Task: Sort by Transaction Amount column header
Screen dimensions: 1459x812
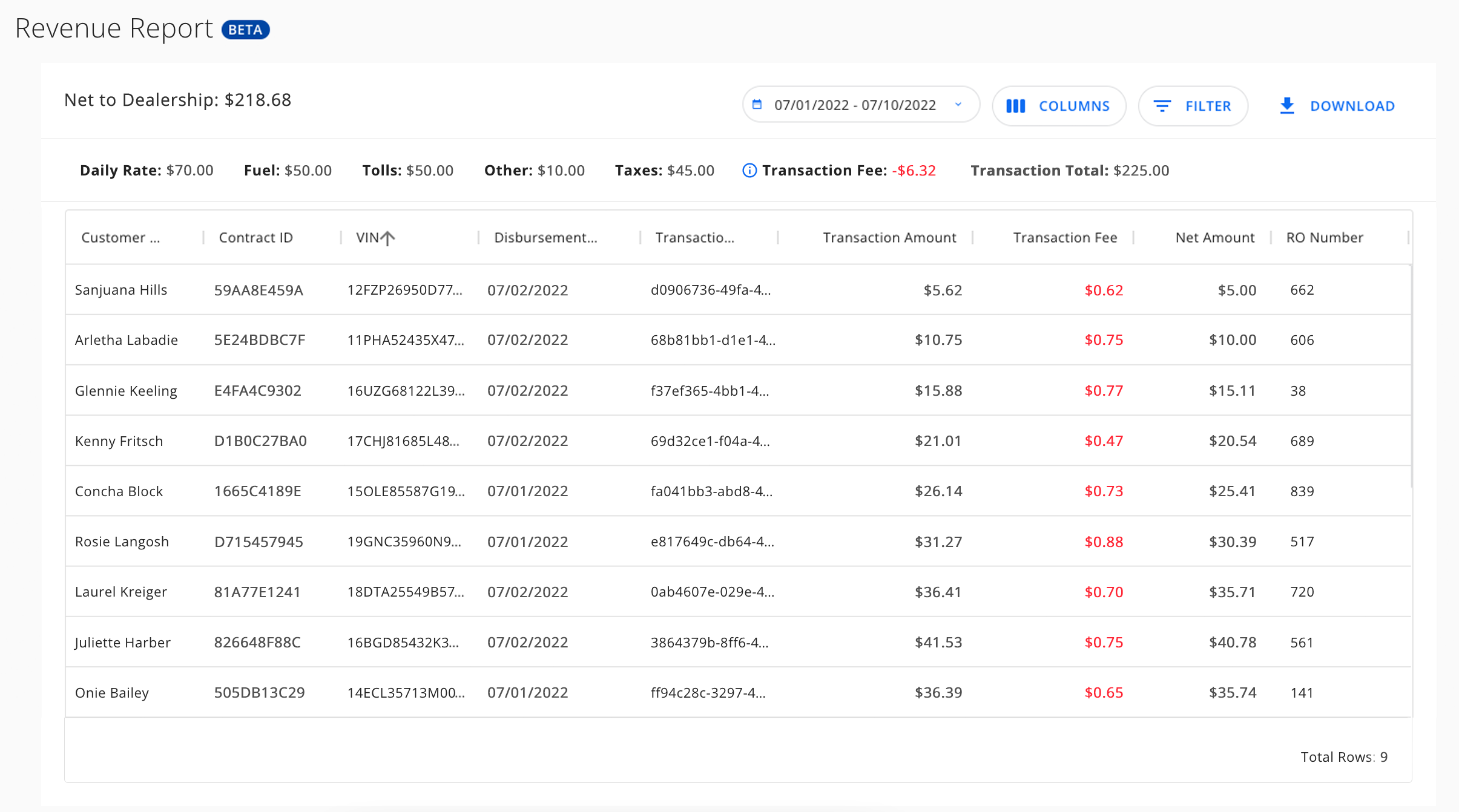Action: [889, 238]
